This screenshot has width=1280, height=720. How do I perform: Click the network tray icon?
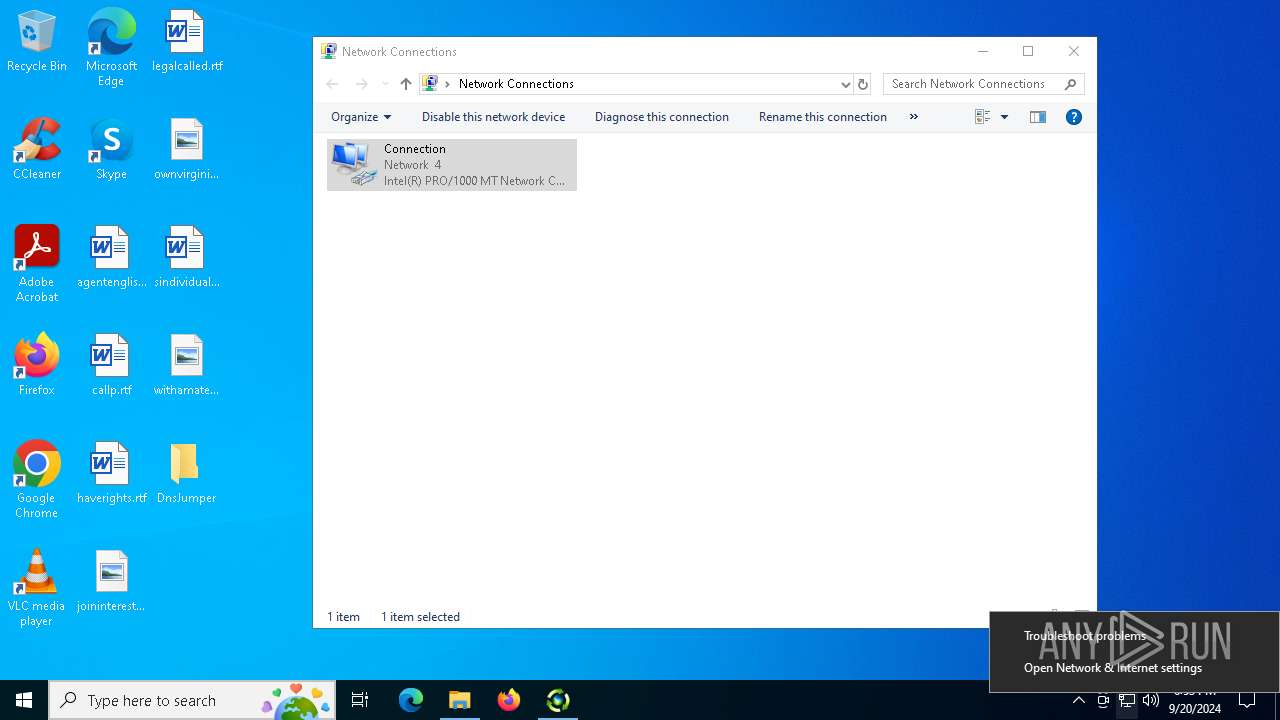pos(1127,700)
